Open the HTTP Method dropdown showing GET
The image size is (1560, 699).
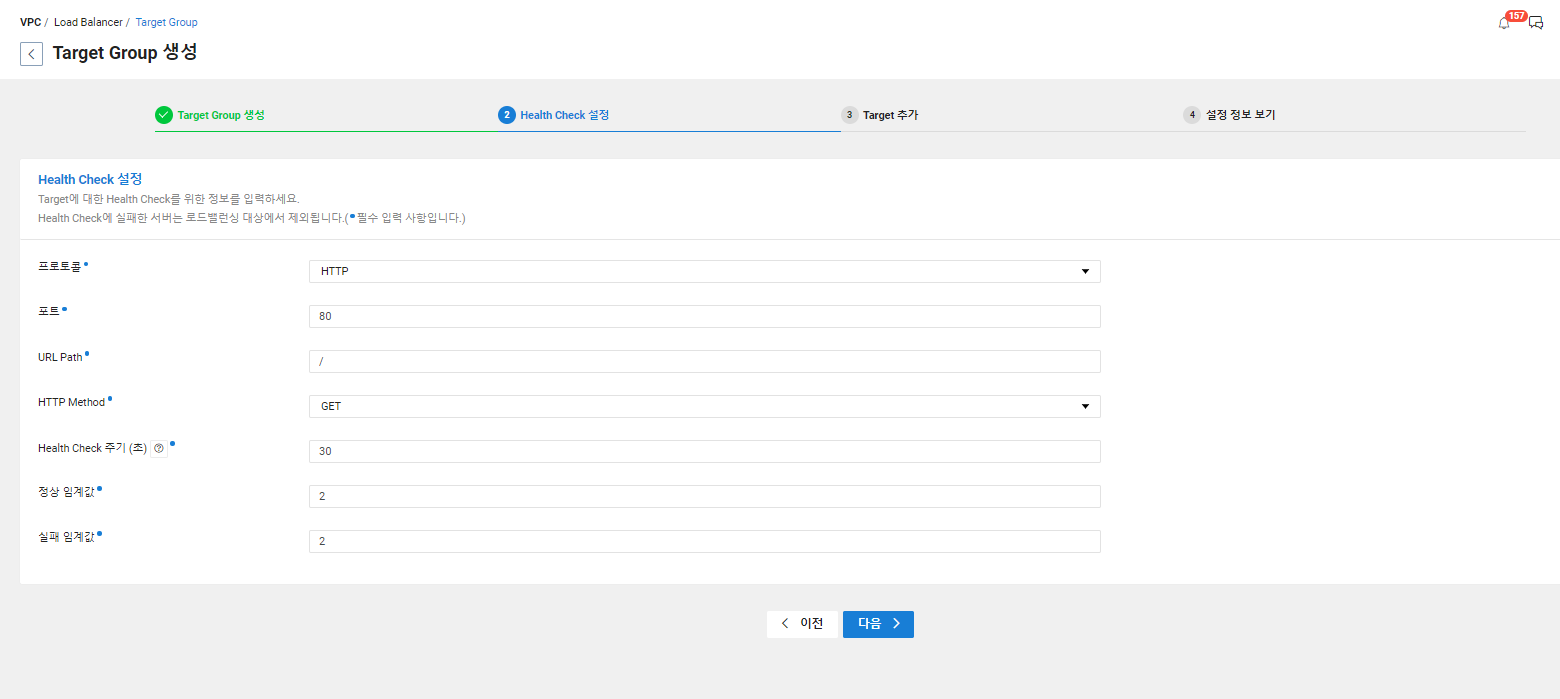pos(703,406)
